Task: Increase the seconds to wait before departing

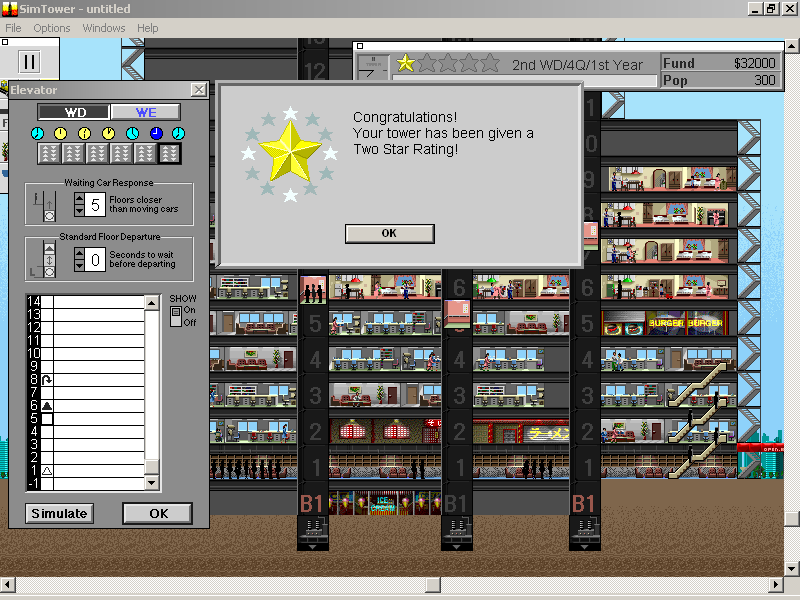Action: point(79,254)
